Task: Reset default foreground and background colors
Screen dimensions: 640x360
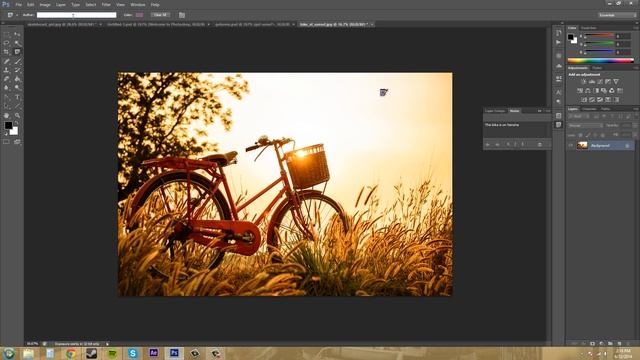Action: click(x=6, y=133)
